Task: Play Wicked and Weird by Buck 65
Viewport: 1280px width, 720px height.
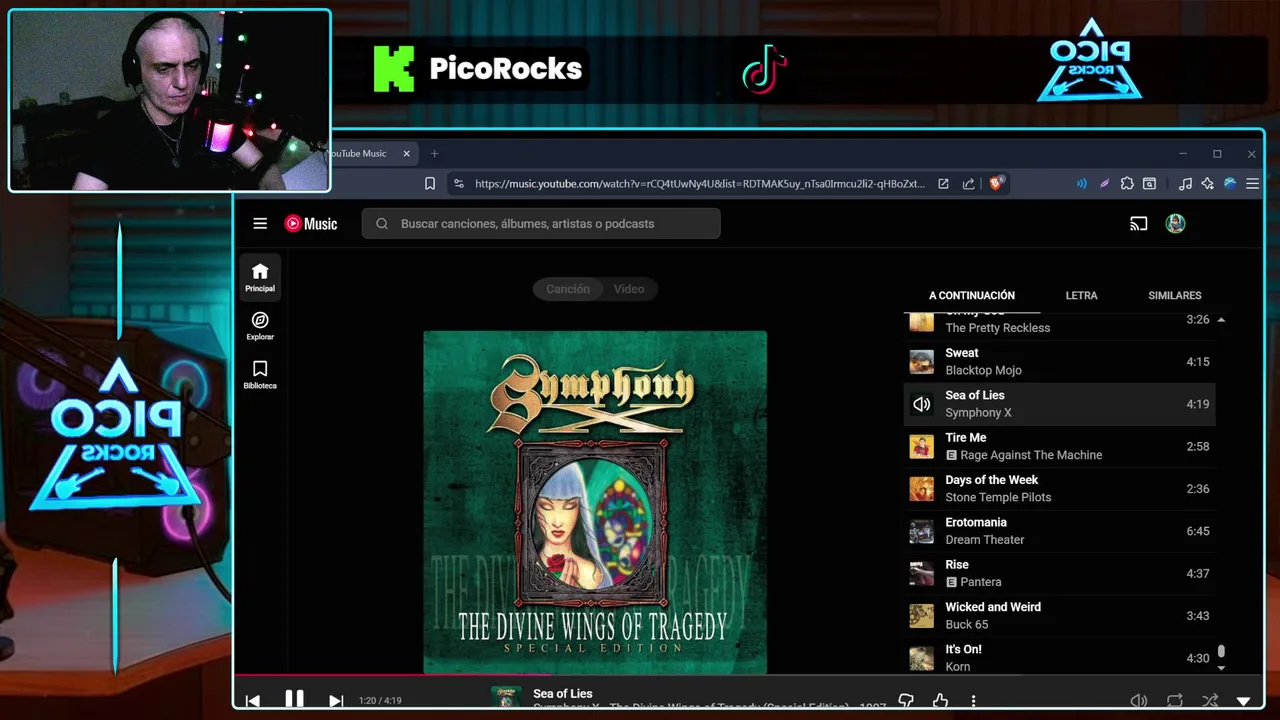Action: (x=1059, y=615)
